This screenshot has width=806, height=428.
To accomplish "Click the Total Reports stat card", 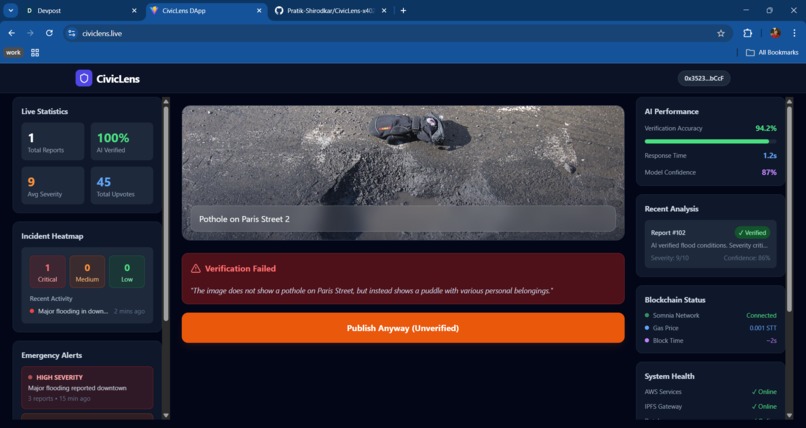I will point(53,141).
